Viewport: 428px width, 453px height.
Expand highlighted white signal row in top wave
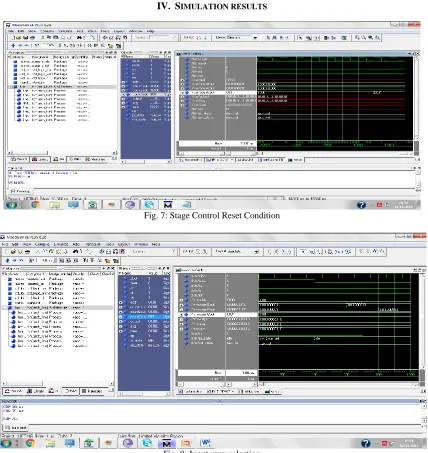[x=182, y=93]
